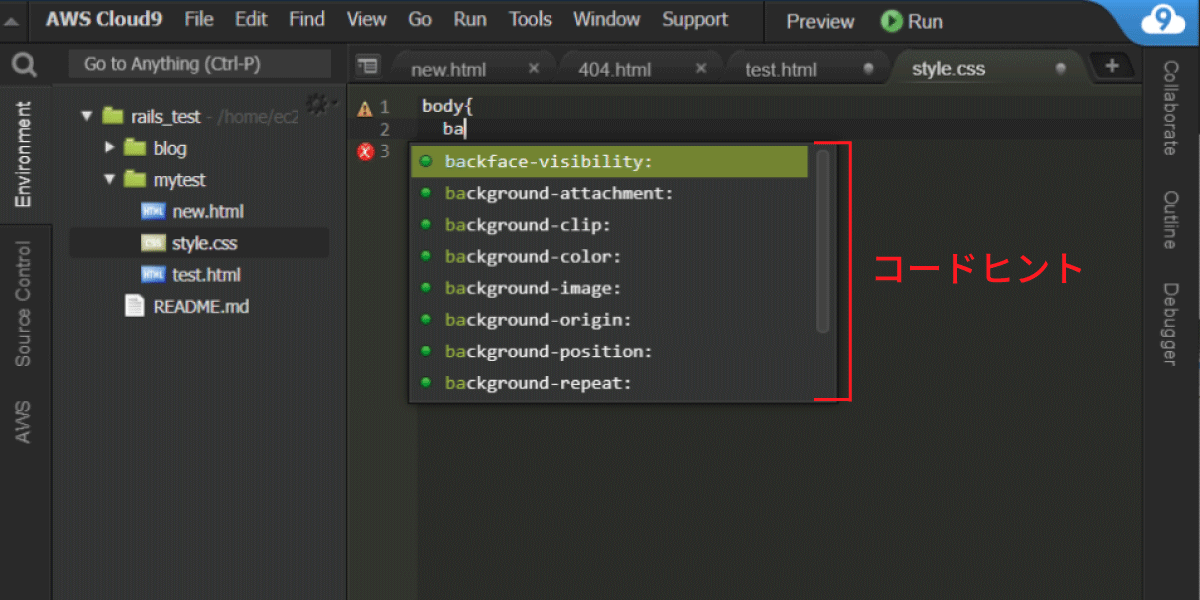Click the green Run play icon

pyautogui.click(x=891, y=21)
